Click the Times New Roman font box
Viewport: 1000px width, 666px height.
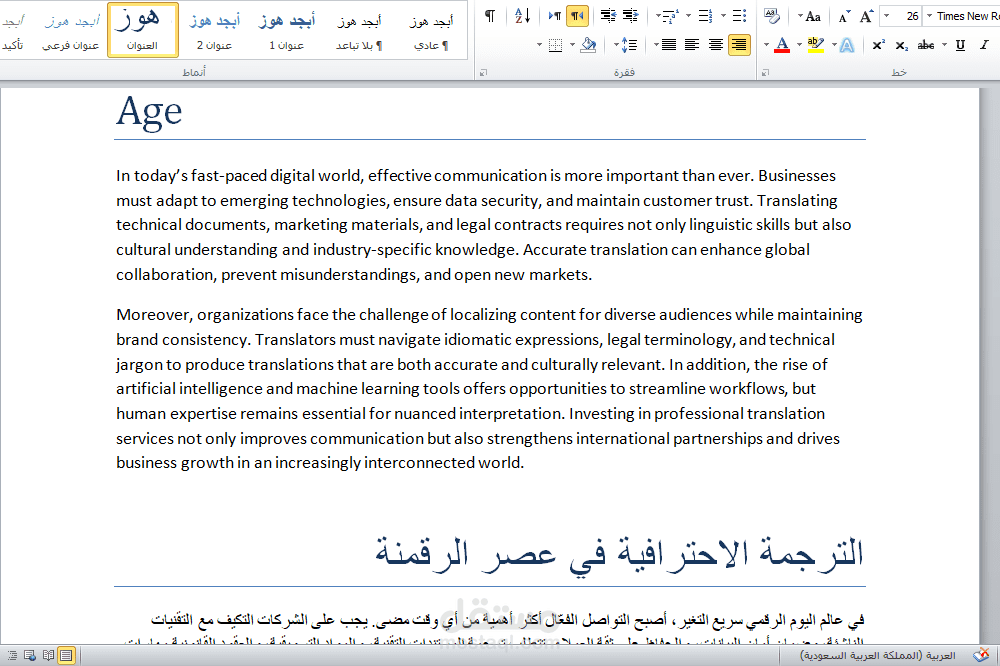click(967, 16)
